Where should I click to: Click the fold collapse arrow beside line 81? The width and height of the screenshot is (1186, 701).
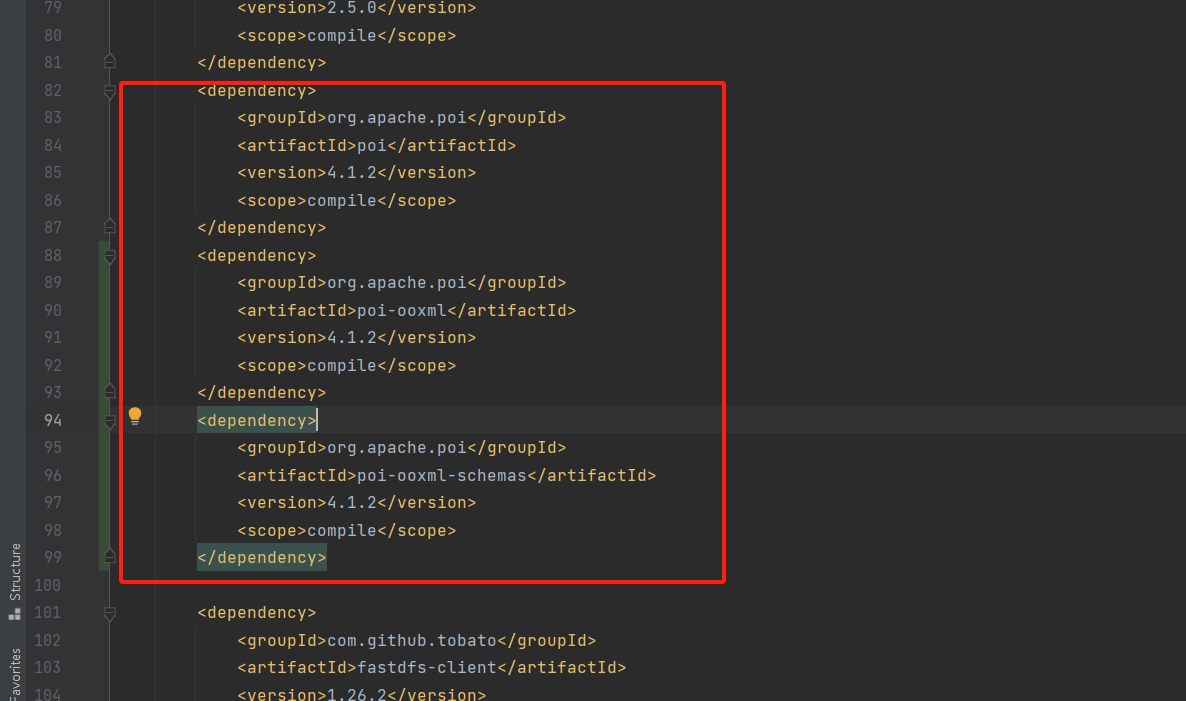(x=109, y=60)
